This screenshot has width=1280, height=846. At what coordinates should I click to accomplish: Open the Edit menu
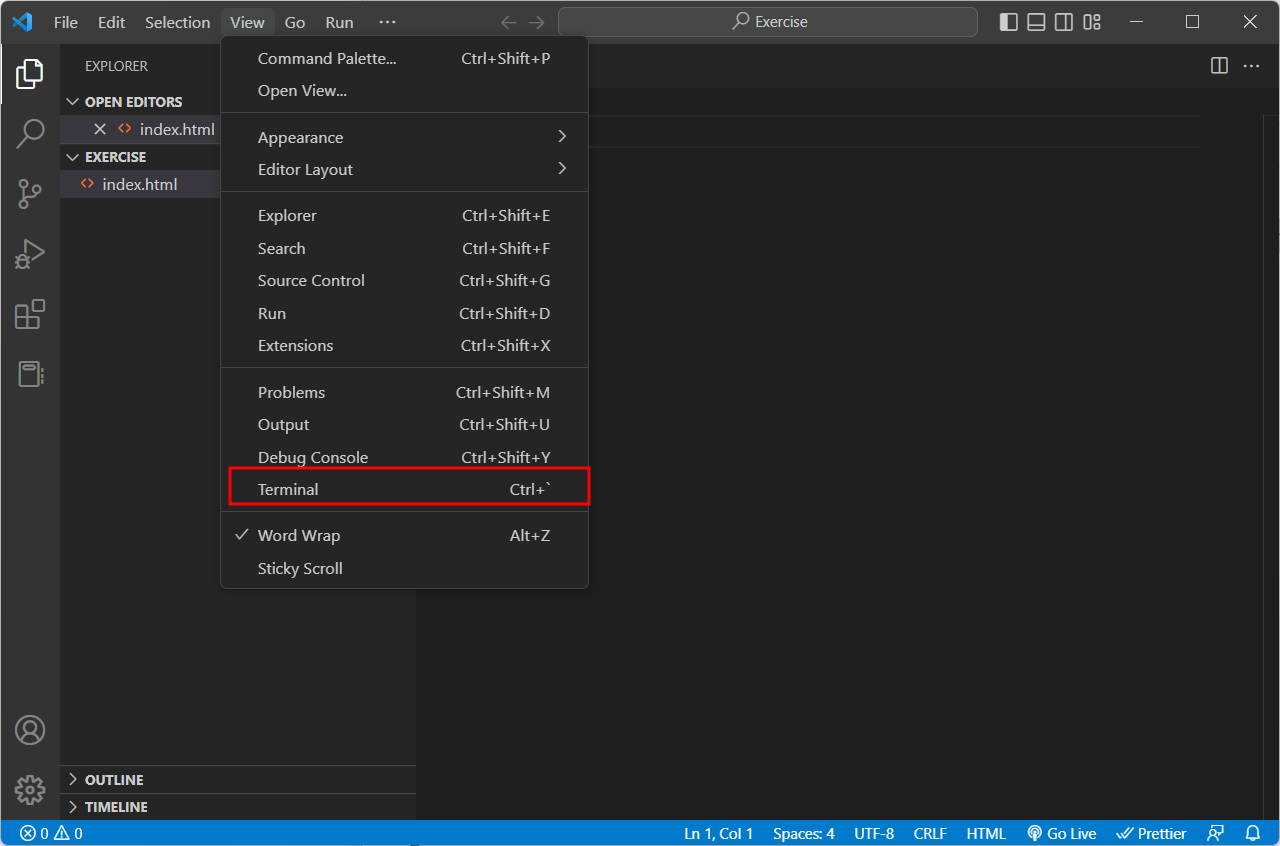(x=112, y=22)
